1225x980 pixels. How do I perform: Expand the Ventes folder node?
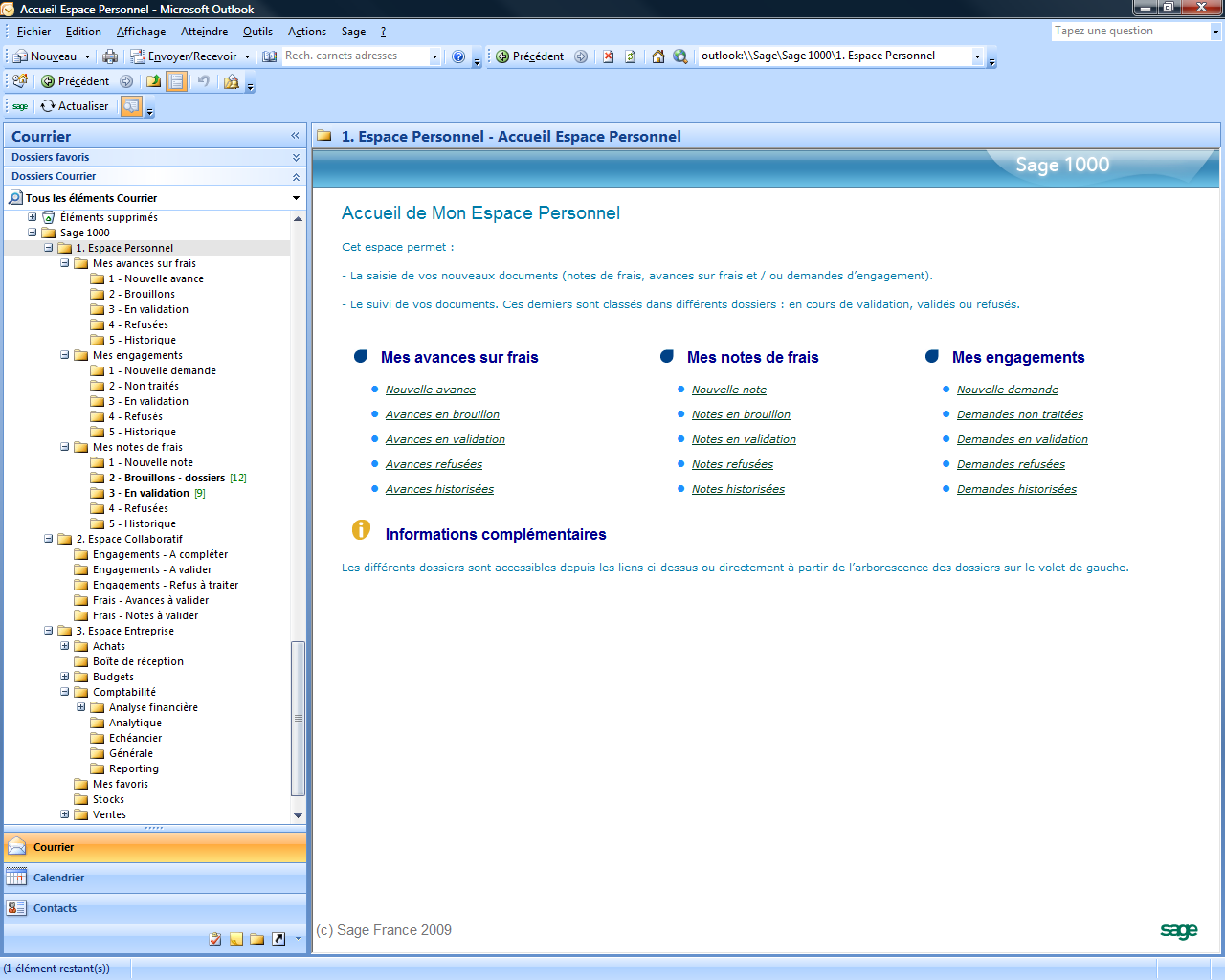65,814
